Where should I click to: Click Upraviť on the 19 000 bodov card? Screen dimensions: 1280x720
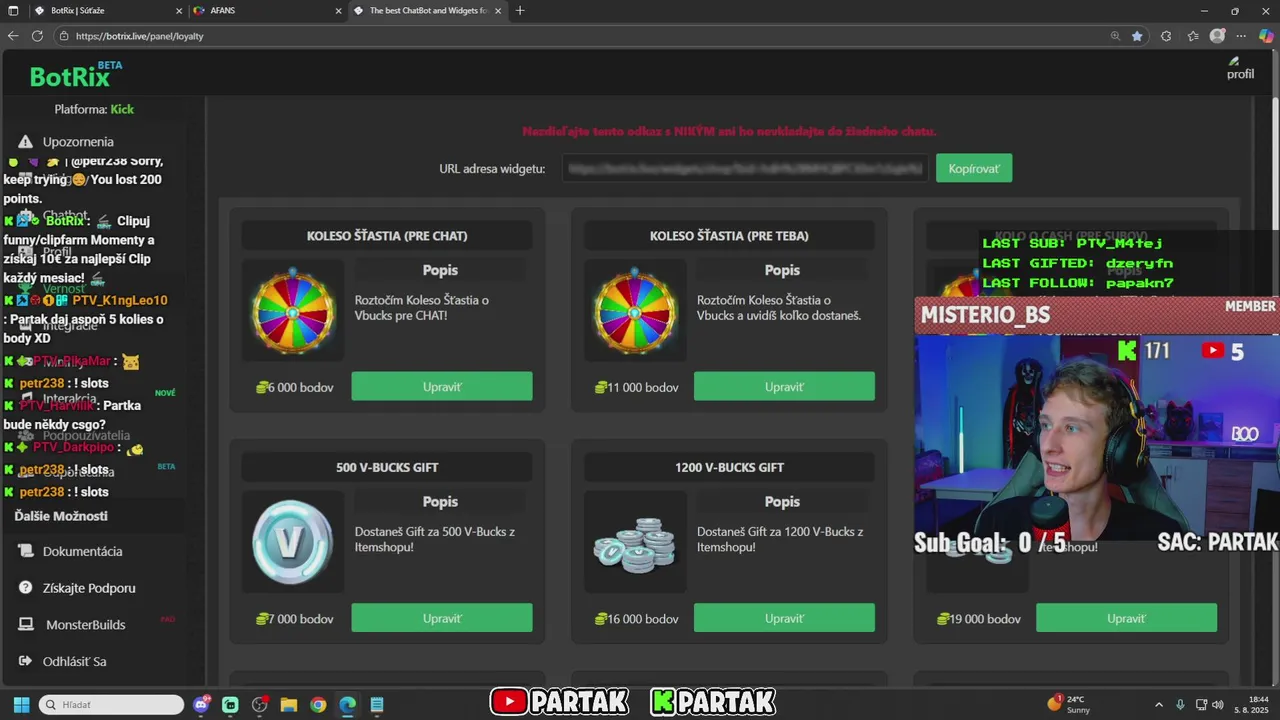tap(1126, 618)
